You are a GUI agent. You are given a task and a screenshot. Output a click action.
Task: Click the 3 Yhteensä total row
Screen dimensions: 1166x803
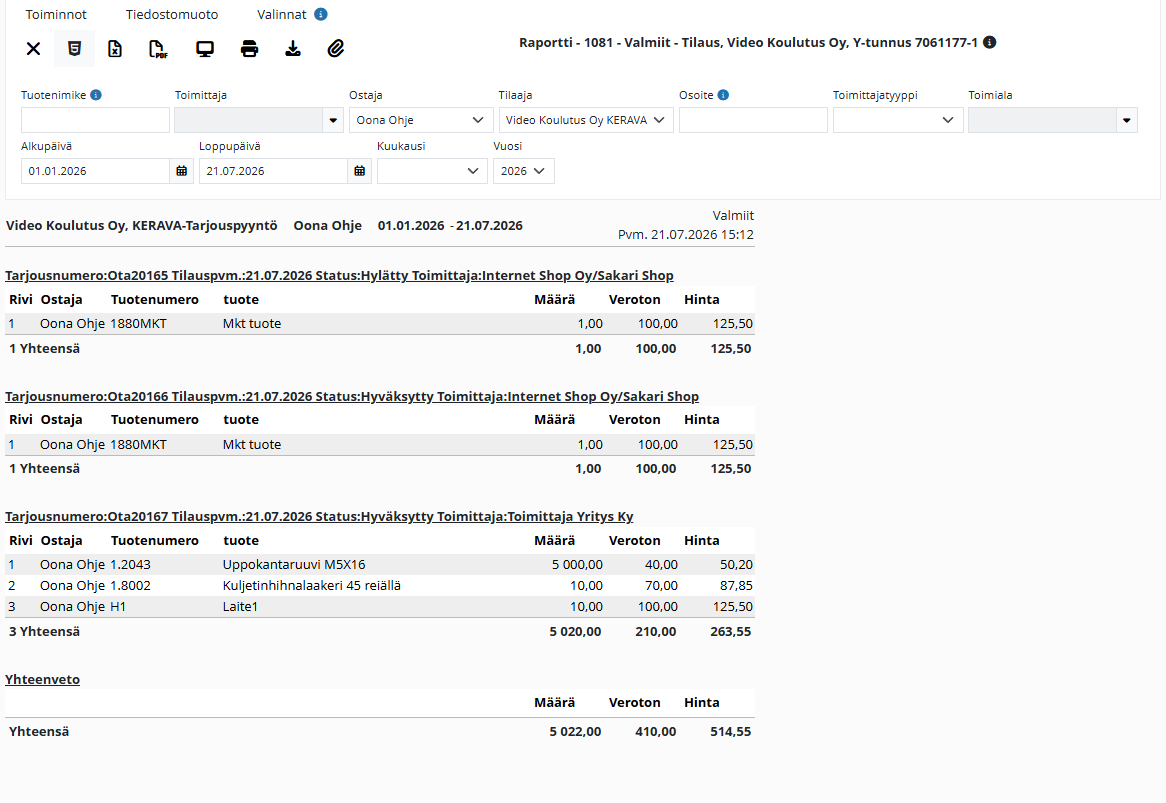380,632
